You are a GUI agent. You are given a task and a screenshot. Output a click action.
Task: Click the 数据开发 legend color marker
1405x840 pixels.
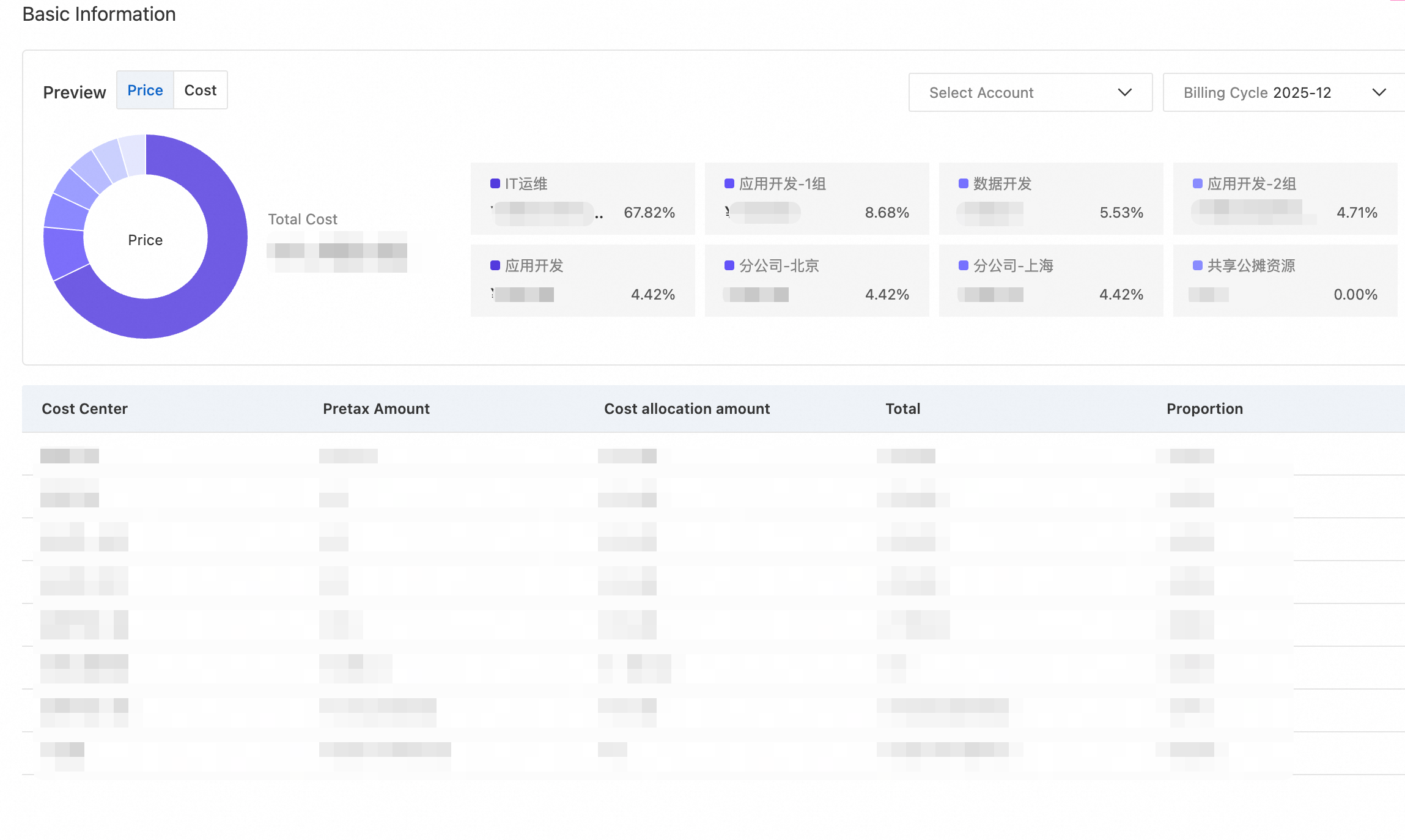coord(963,183)
